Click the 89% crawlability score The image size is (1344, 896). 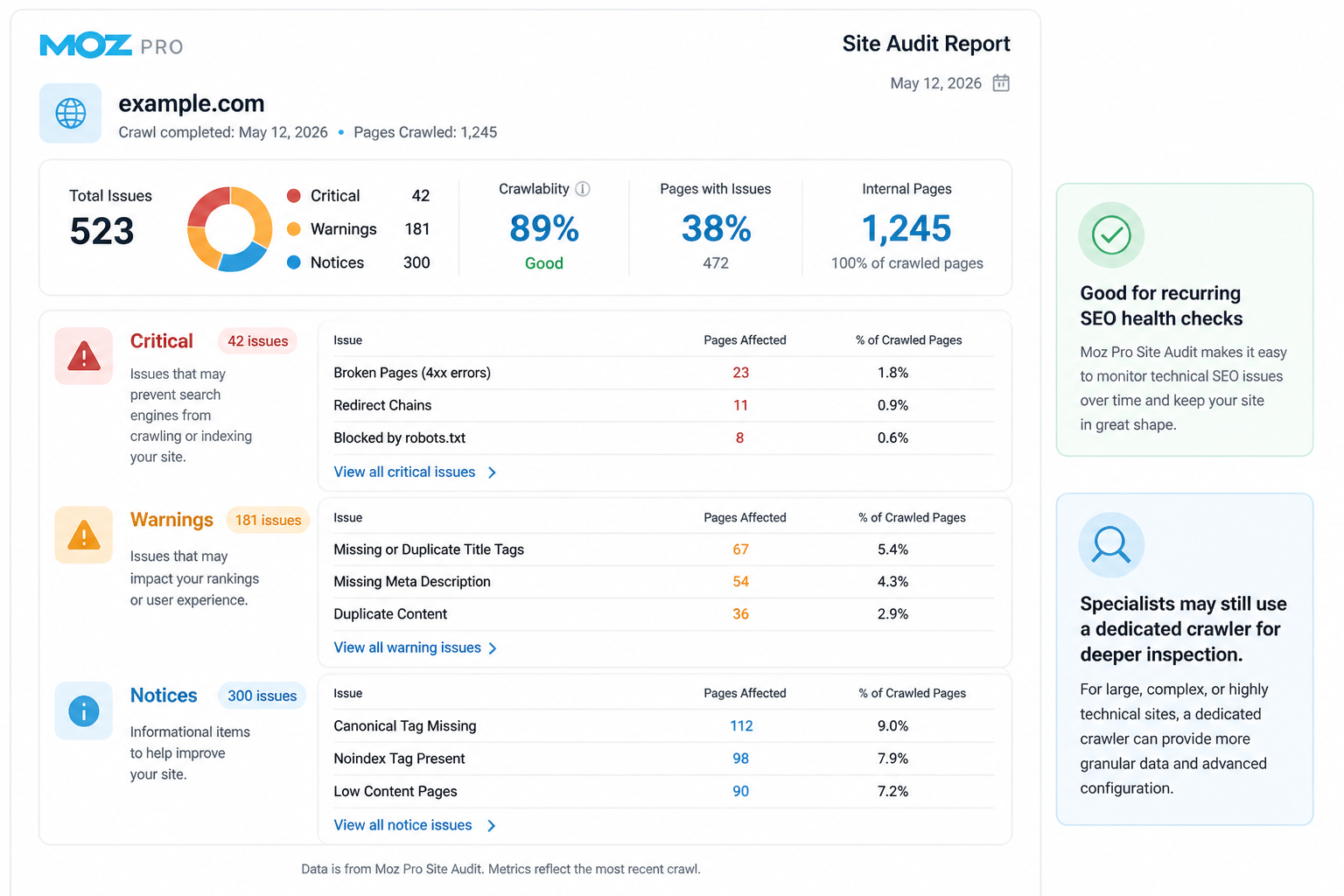tap(544, 228)
